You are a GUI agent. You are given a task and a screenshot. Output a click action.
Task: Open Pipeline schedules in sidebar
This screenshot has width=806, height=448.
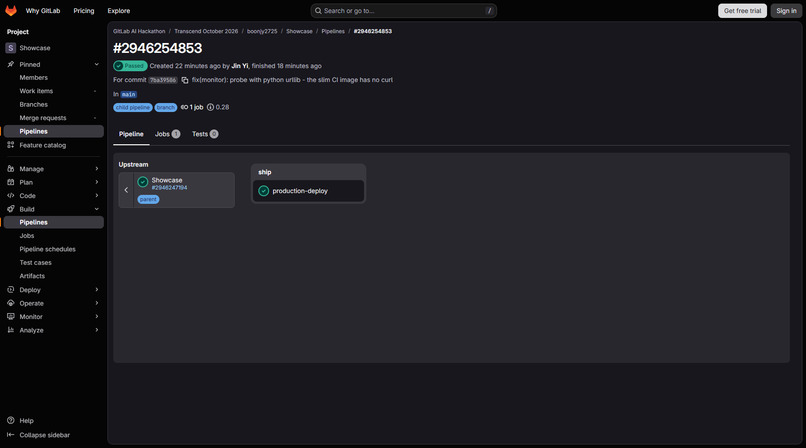click(x=53, y=249)
